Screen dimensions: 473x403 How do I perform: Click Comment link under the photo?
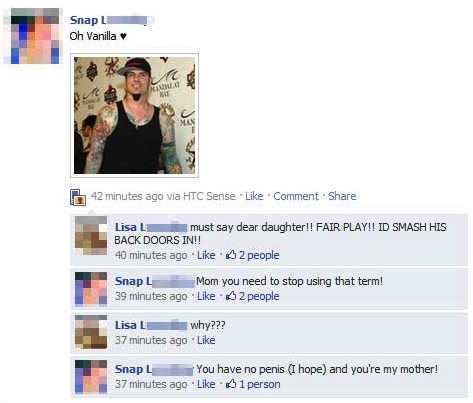point(296,196)
